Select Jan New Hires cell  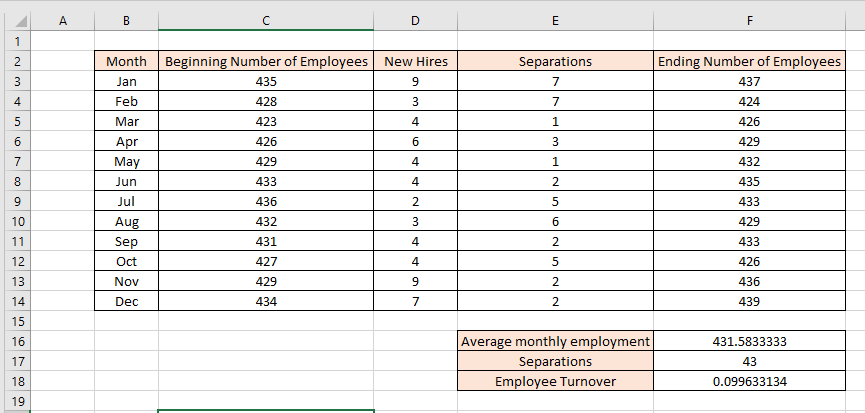coord(415,82)
